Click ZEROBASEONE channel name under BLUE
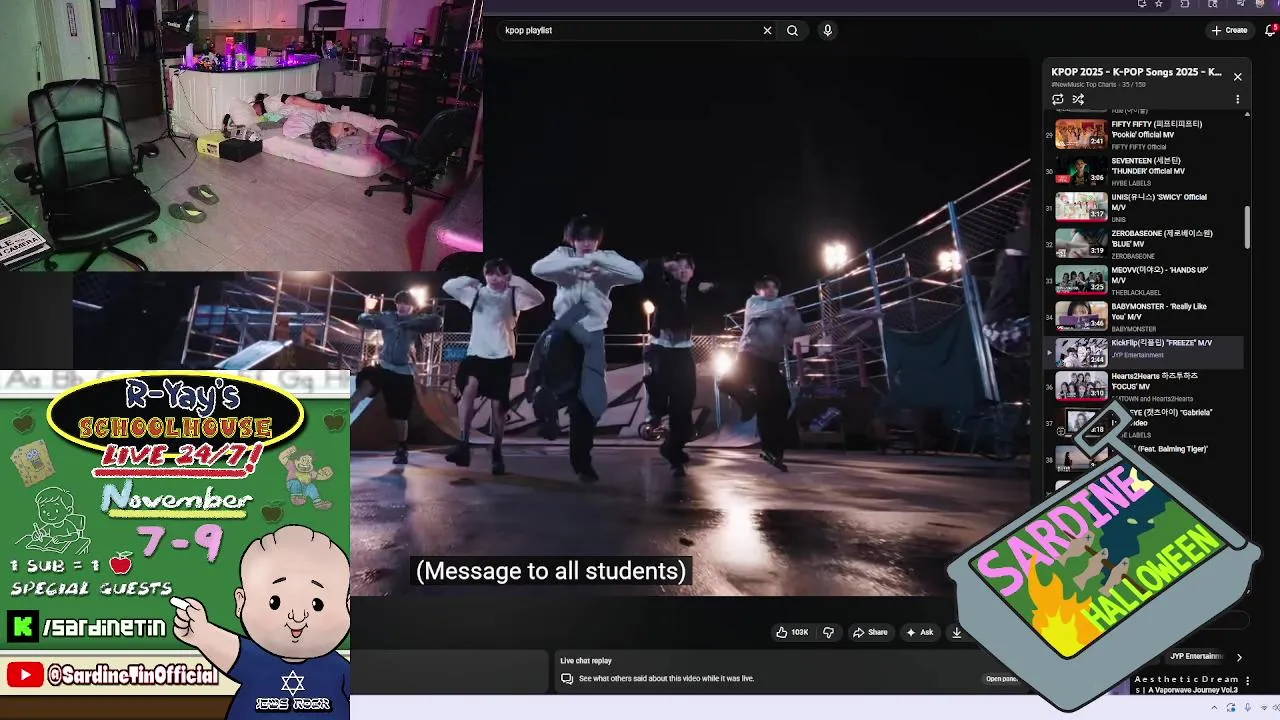The image size is (1280, 720). [1133, 256]
